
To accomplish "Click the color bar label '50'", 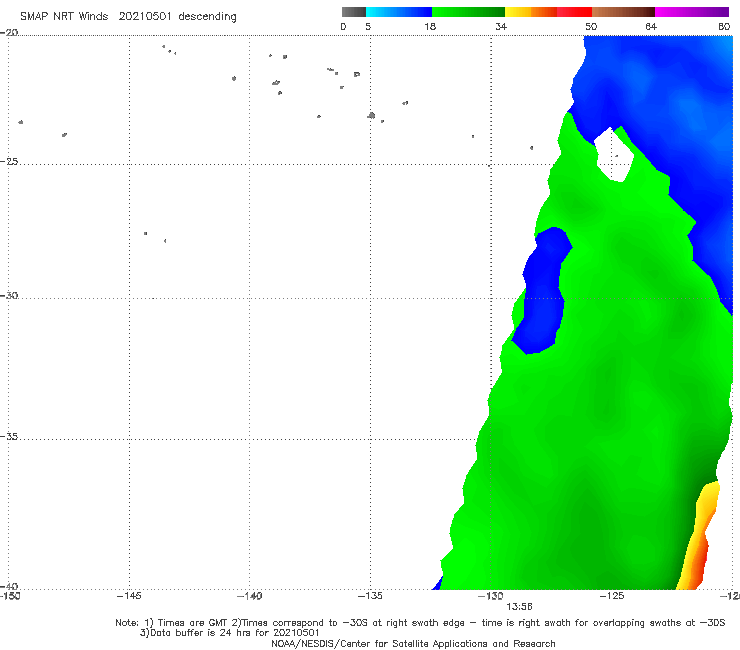I will pos(591,26).
